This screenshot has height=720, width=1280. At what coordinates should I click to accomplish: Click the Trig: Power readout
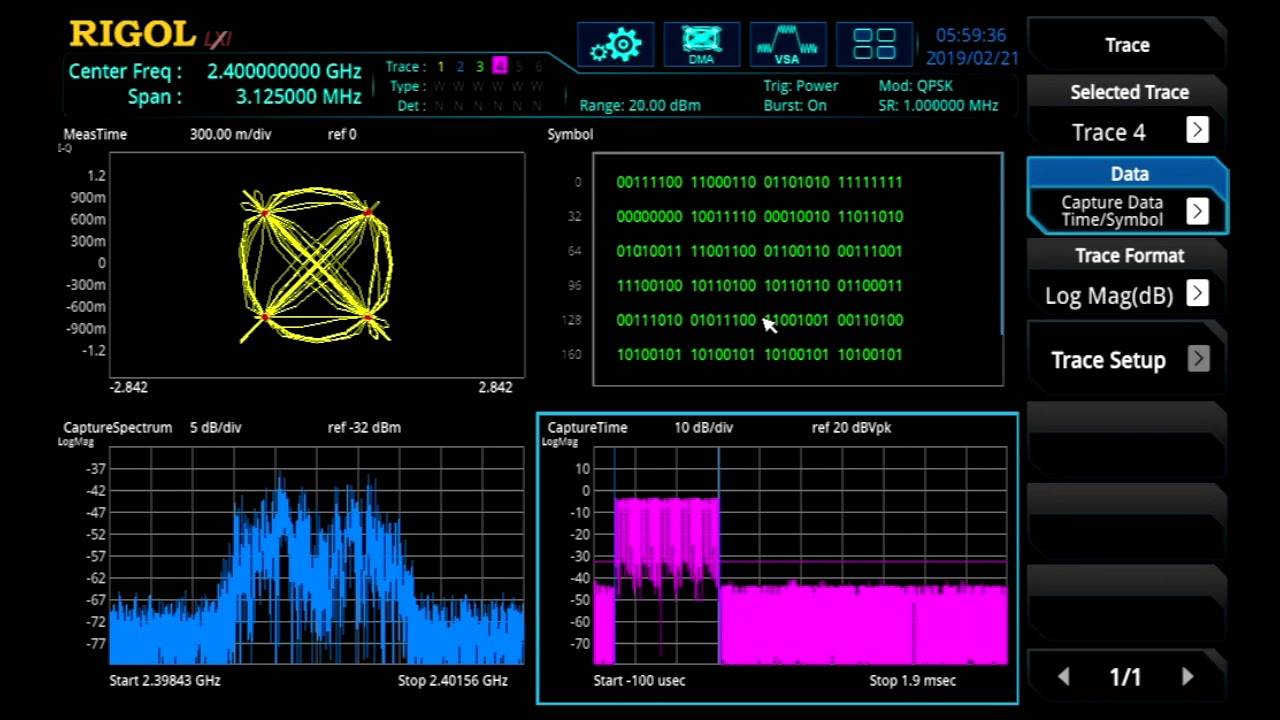click(x=801, y=86)
